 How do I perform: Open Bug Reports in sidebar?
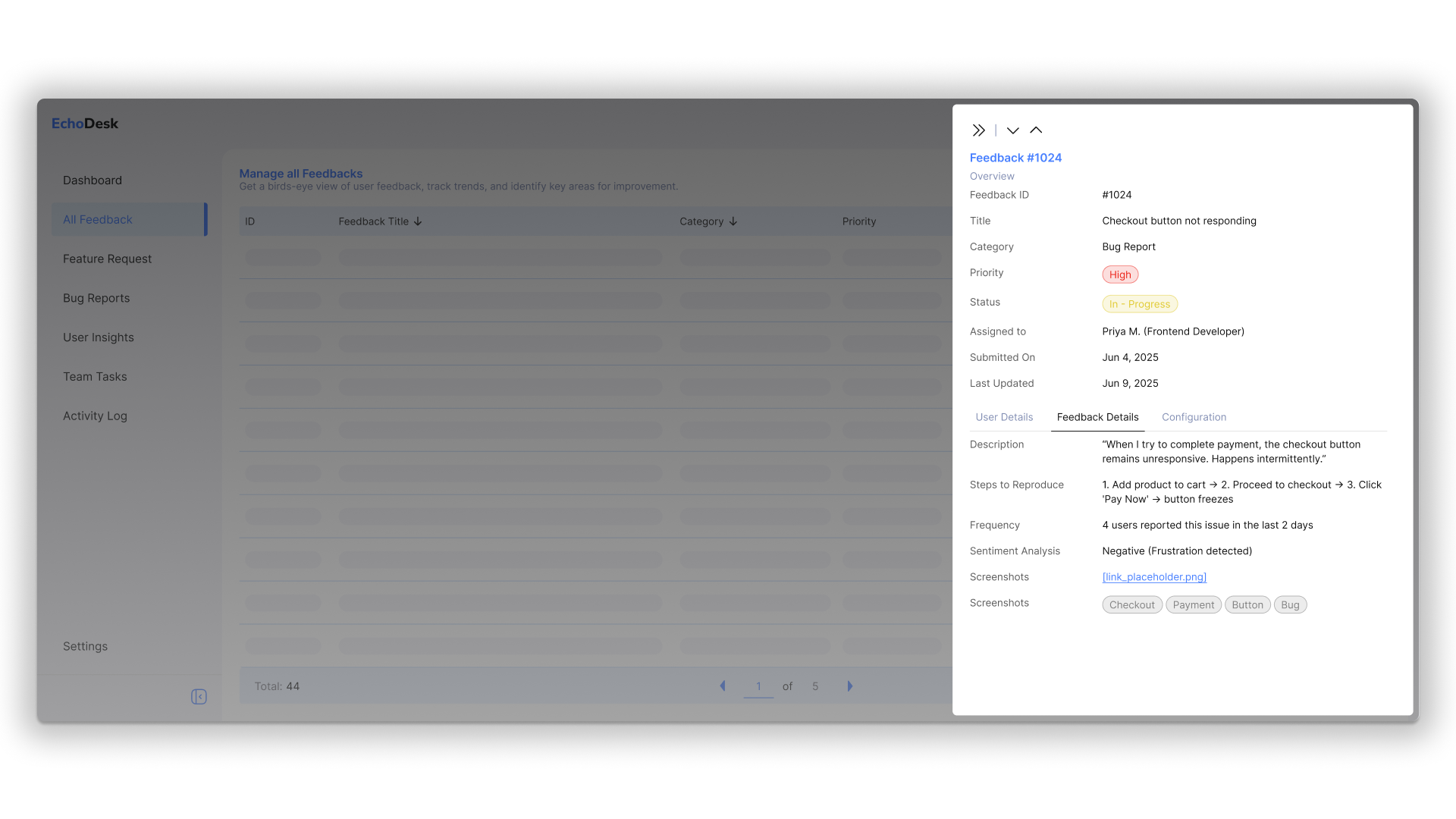click(x=96, y=298)
